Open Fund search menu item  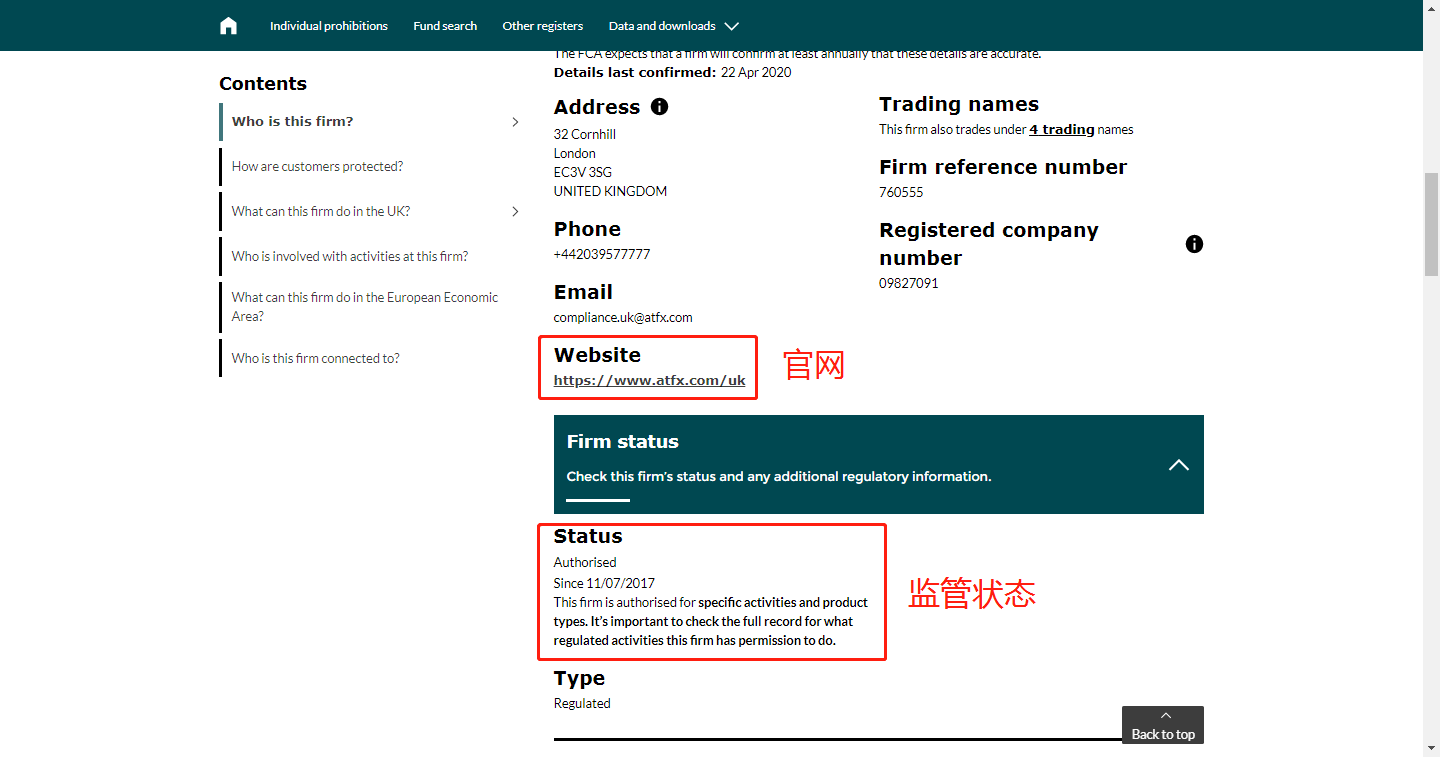(445, 26)
